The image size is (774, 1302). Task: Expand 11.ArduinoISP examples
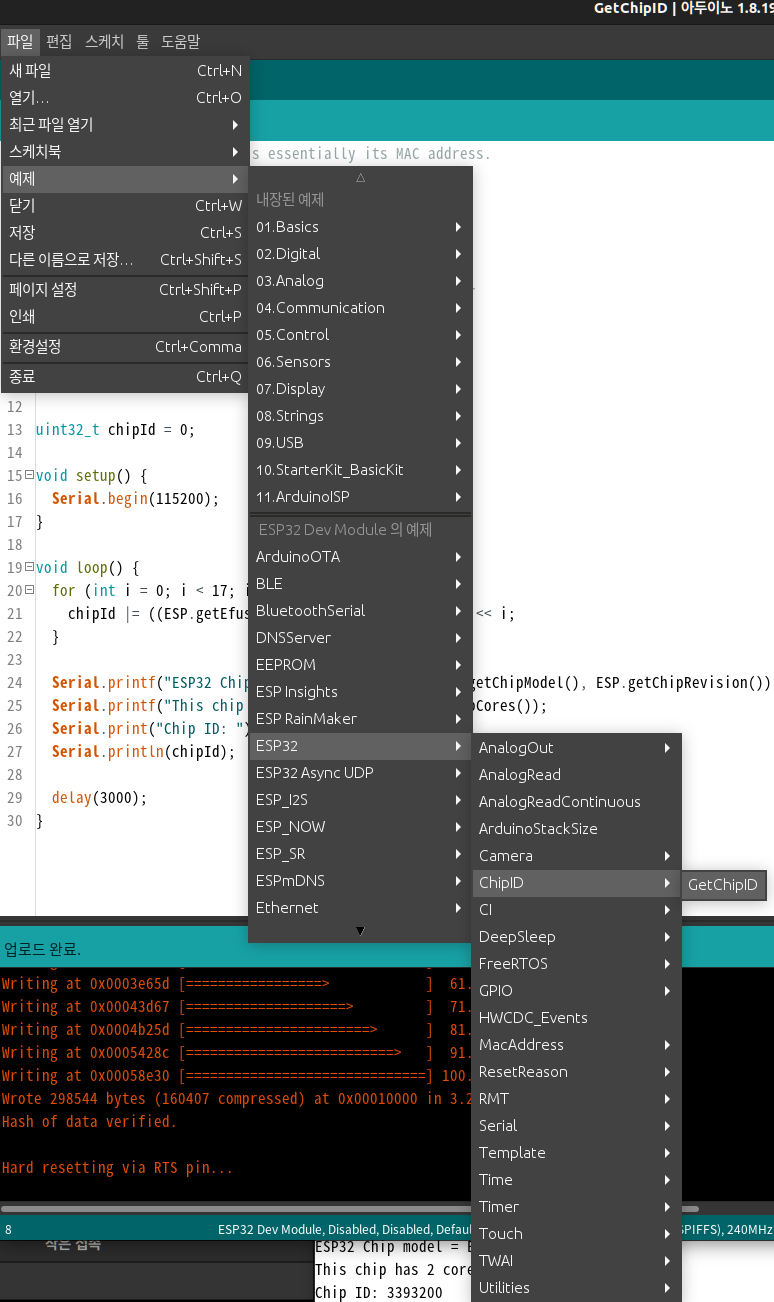point(360,497)
